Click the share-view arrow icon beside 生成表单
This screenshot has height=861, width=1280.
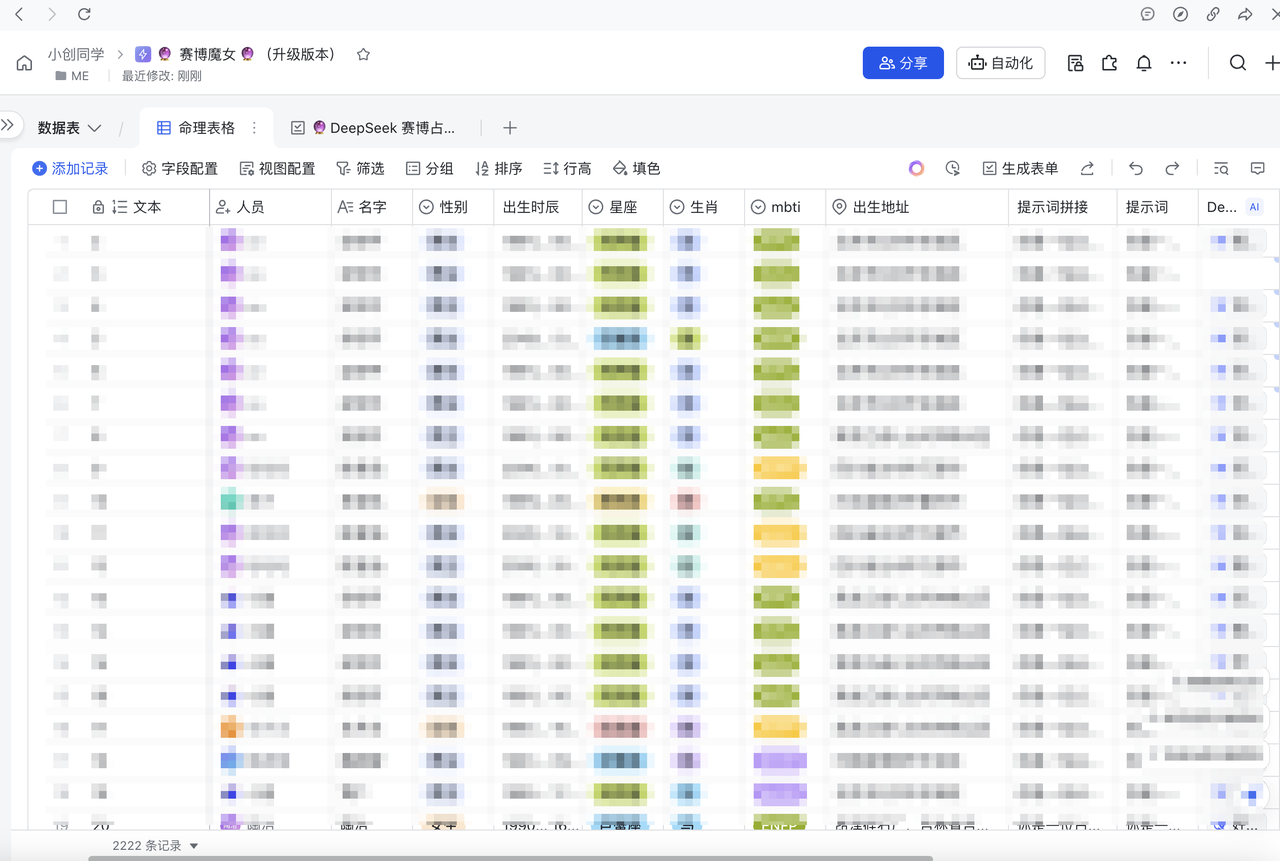1087,168
